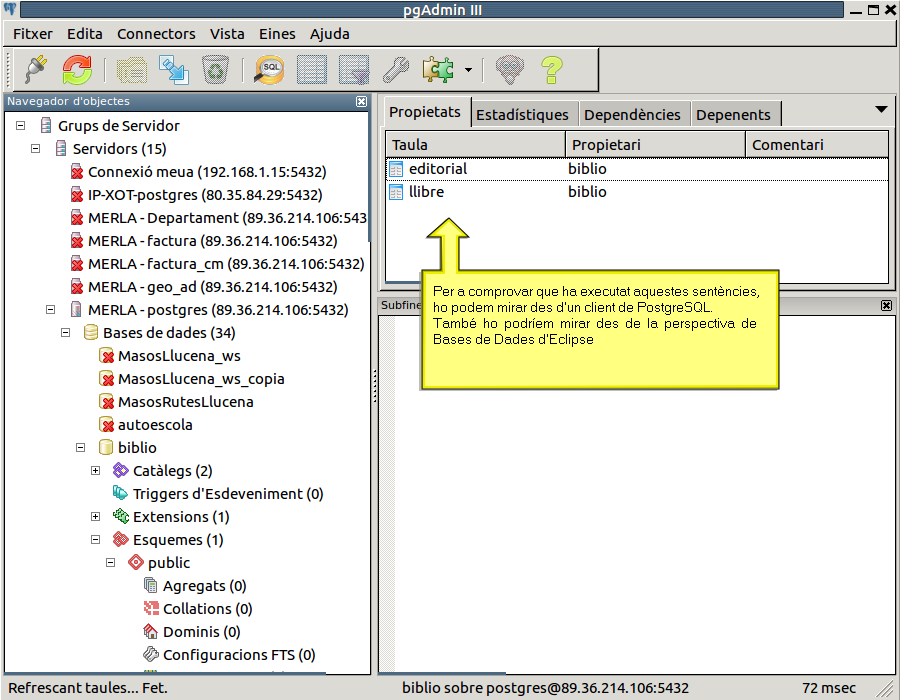Collapse the MERLA - postgres server node
Image resolution: width=900 pixels, height=700 pixels.
[51, 309]
